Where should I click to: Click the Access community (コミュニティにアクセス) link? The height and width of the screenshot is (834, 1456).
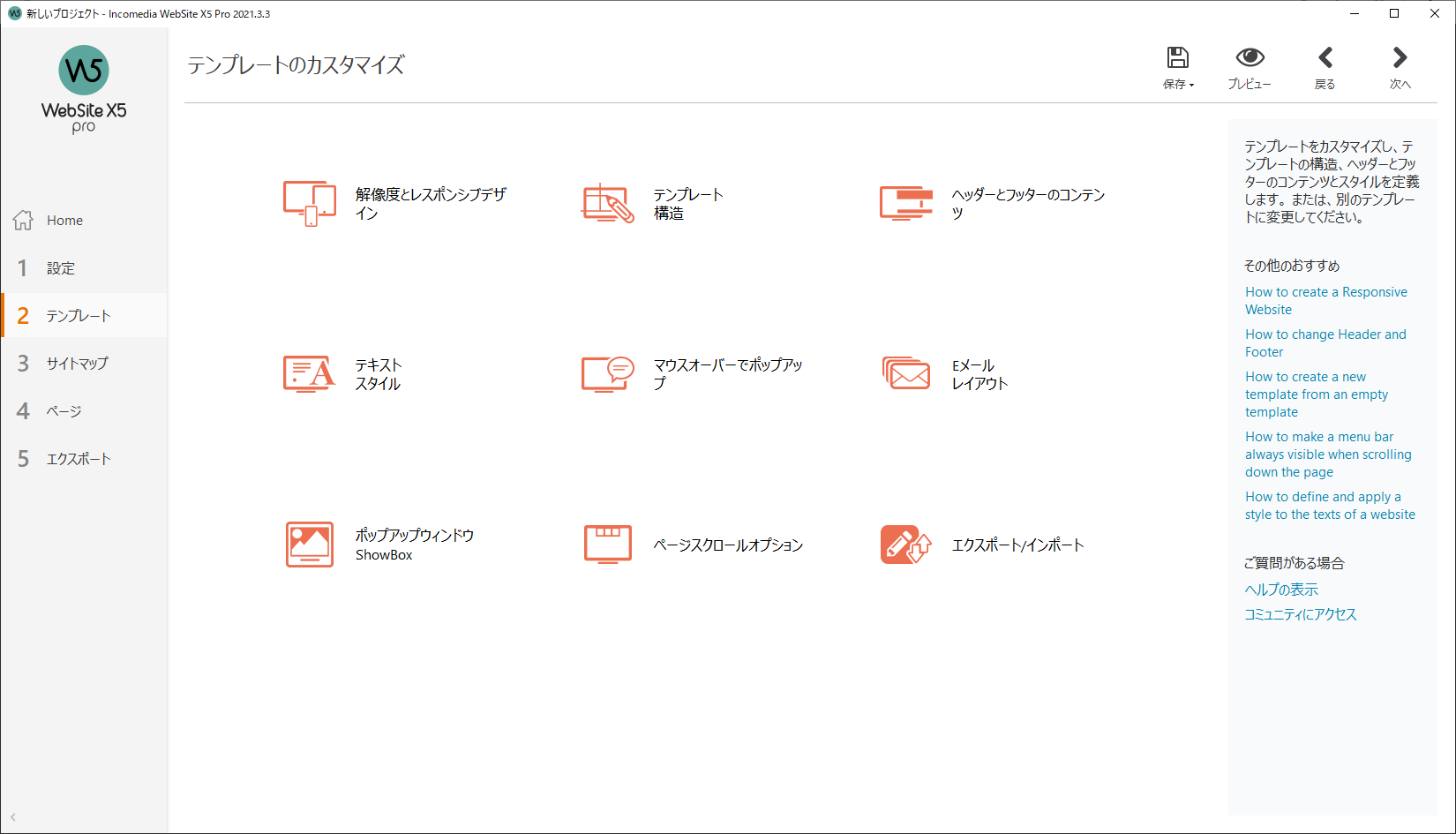pyautogui.click(x=1300, y=614)
